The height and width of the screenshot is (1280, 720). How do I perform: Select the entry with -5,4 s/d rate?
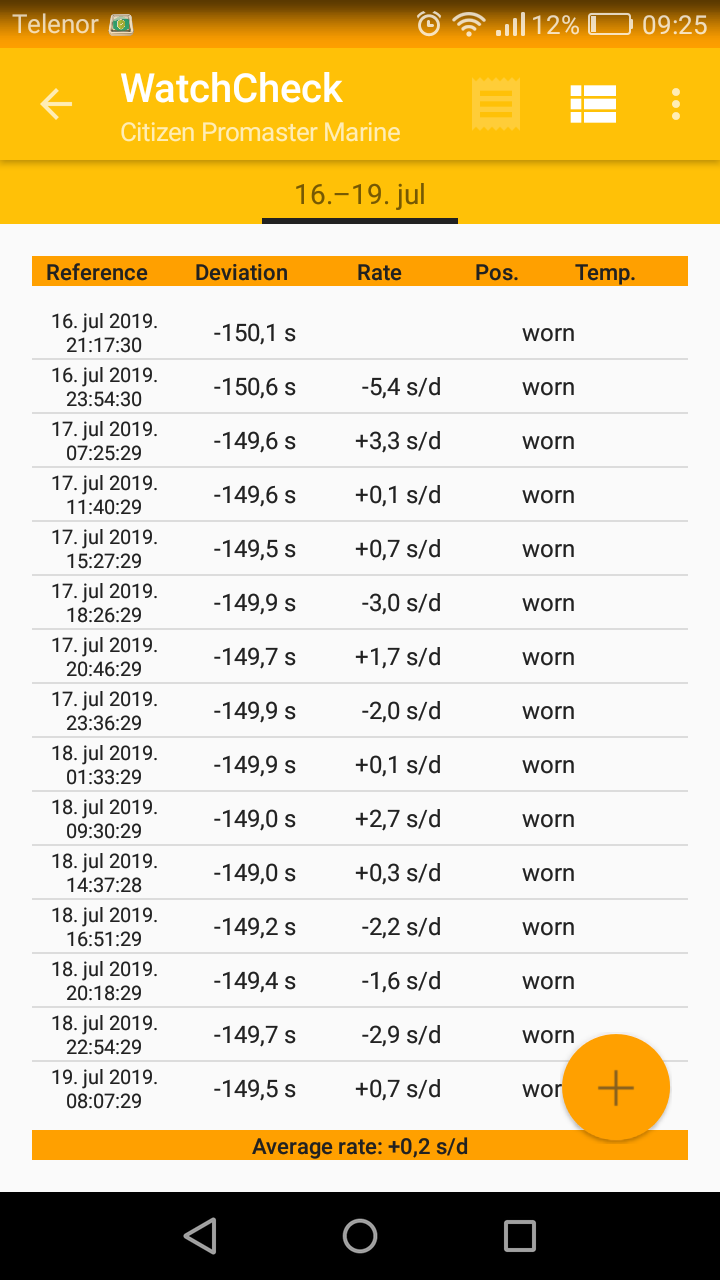[x=360, y=388]
